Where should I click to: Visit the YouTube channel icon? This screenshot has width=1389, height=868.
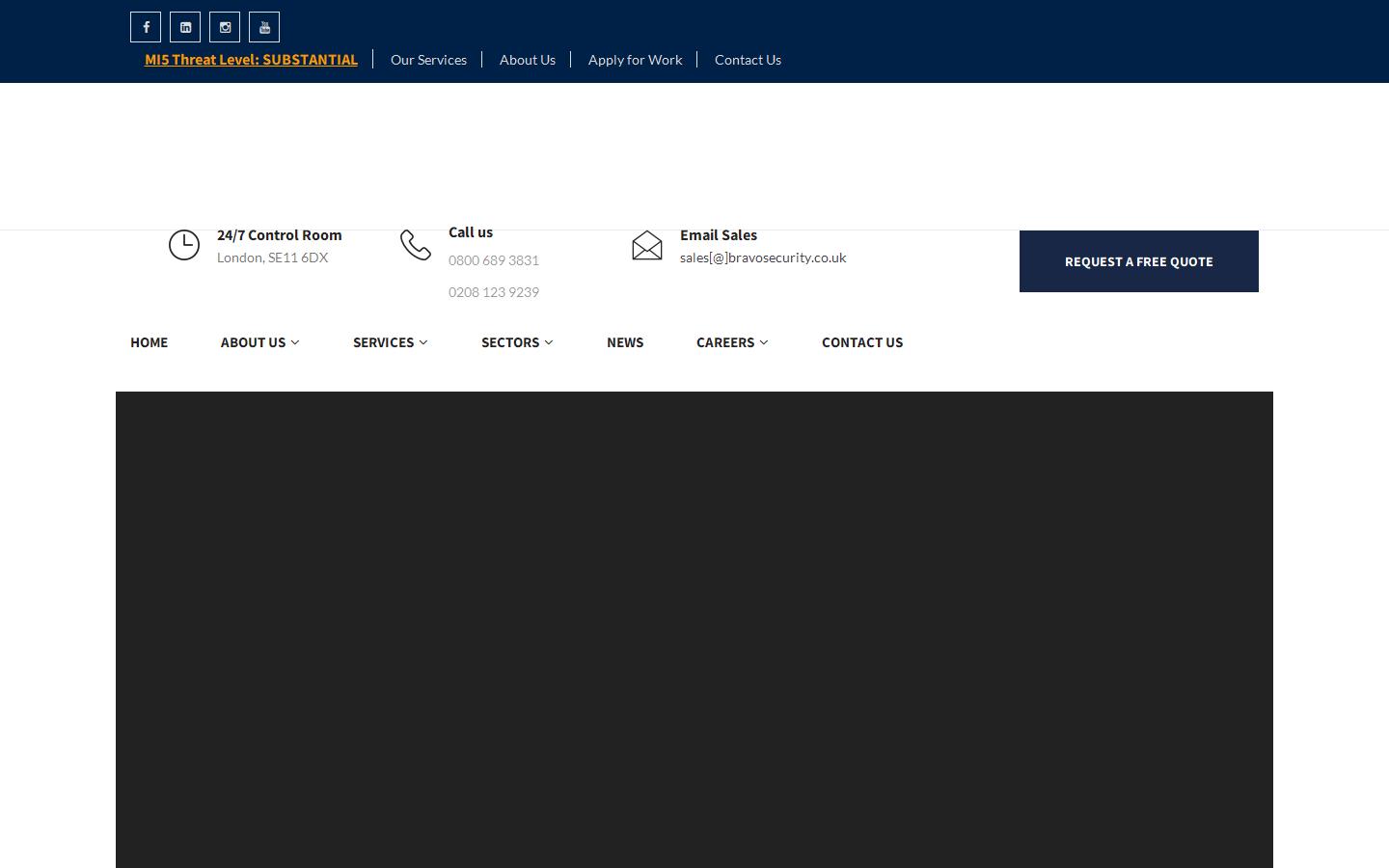pyautogui.click(x=263, y=26)
